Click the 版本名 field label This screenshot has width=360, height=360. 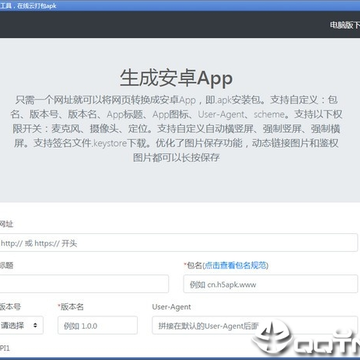pyautogui.click(x=71, y=307)
